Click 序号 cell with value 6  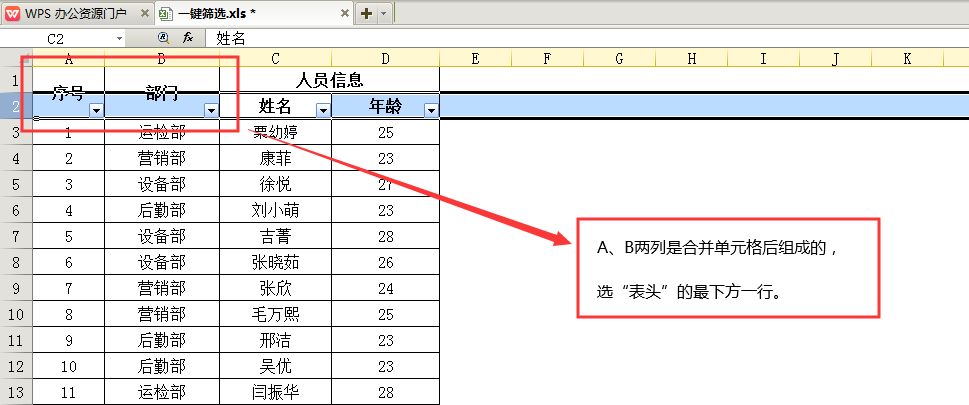(x=69, y=262)
